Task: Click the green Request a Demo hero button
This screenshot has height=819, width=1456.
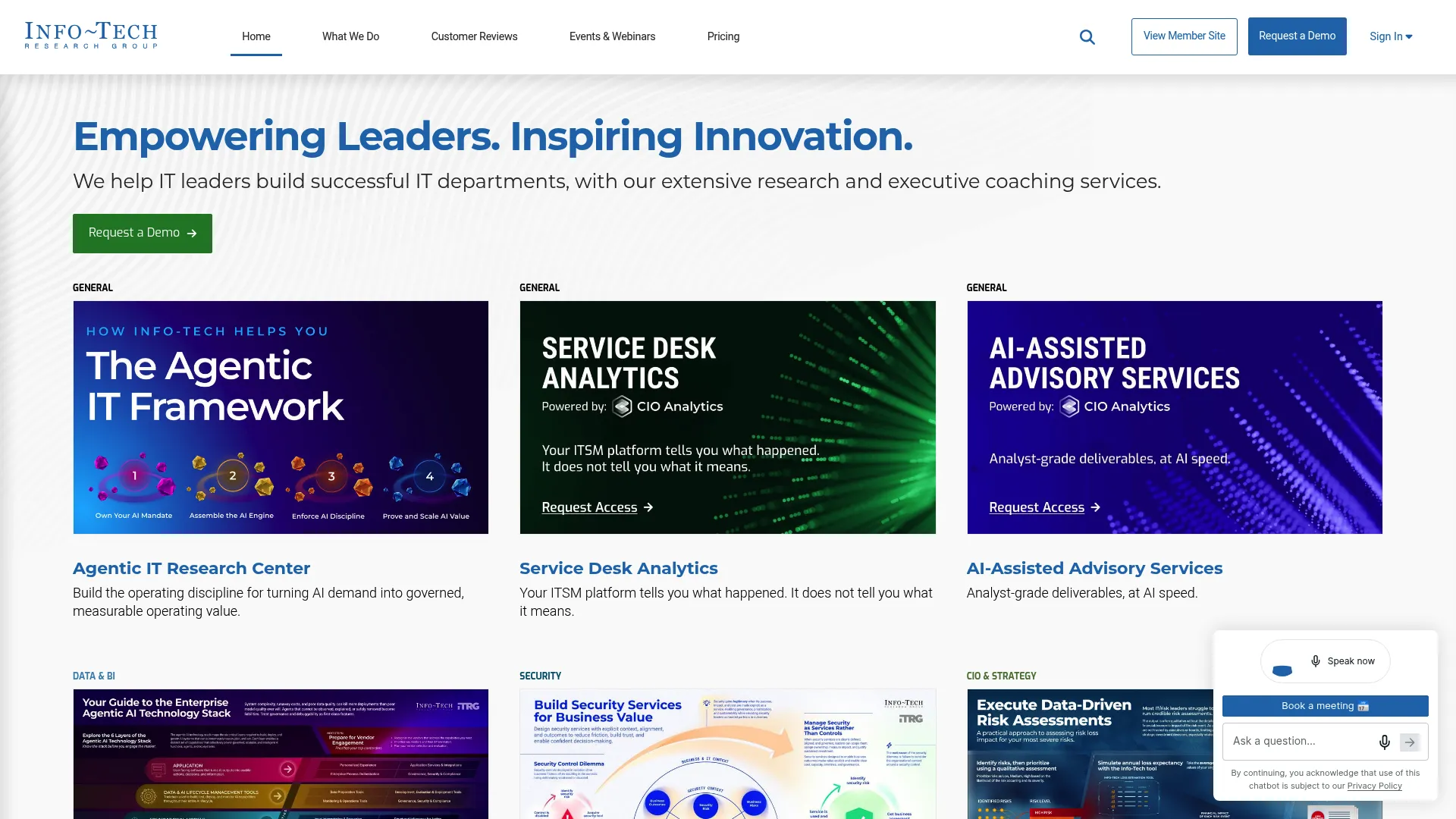Action: click(143, 234)
